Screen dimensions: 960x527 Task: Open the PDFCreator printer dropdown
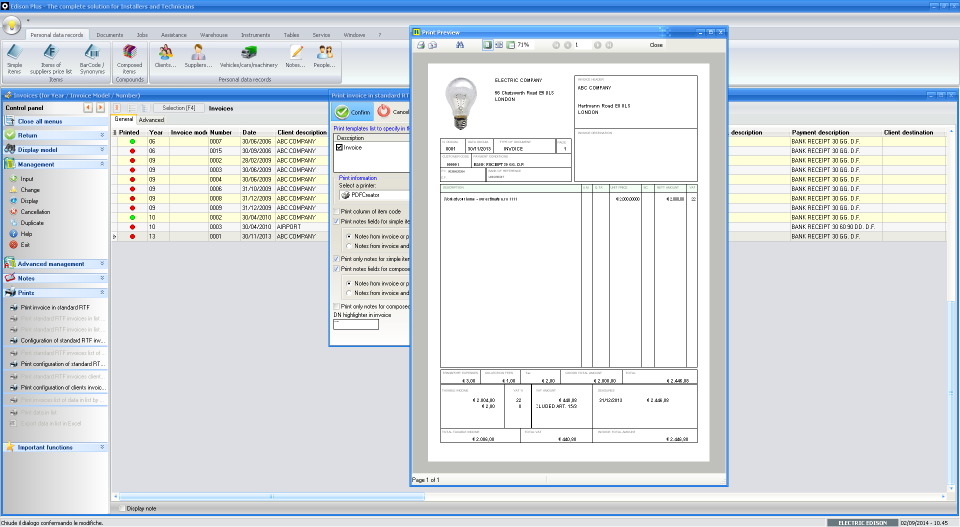[374, 195]
